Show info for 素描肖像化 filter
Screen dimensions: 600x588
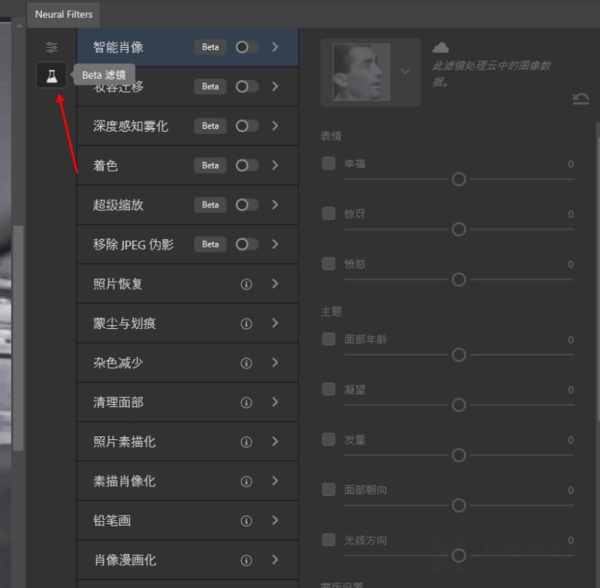coord(246,481)
